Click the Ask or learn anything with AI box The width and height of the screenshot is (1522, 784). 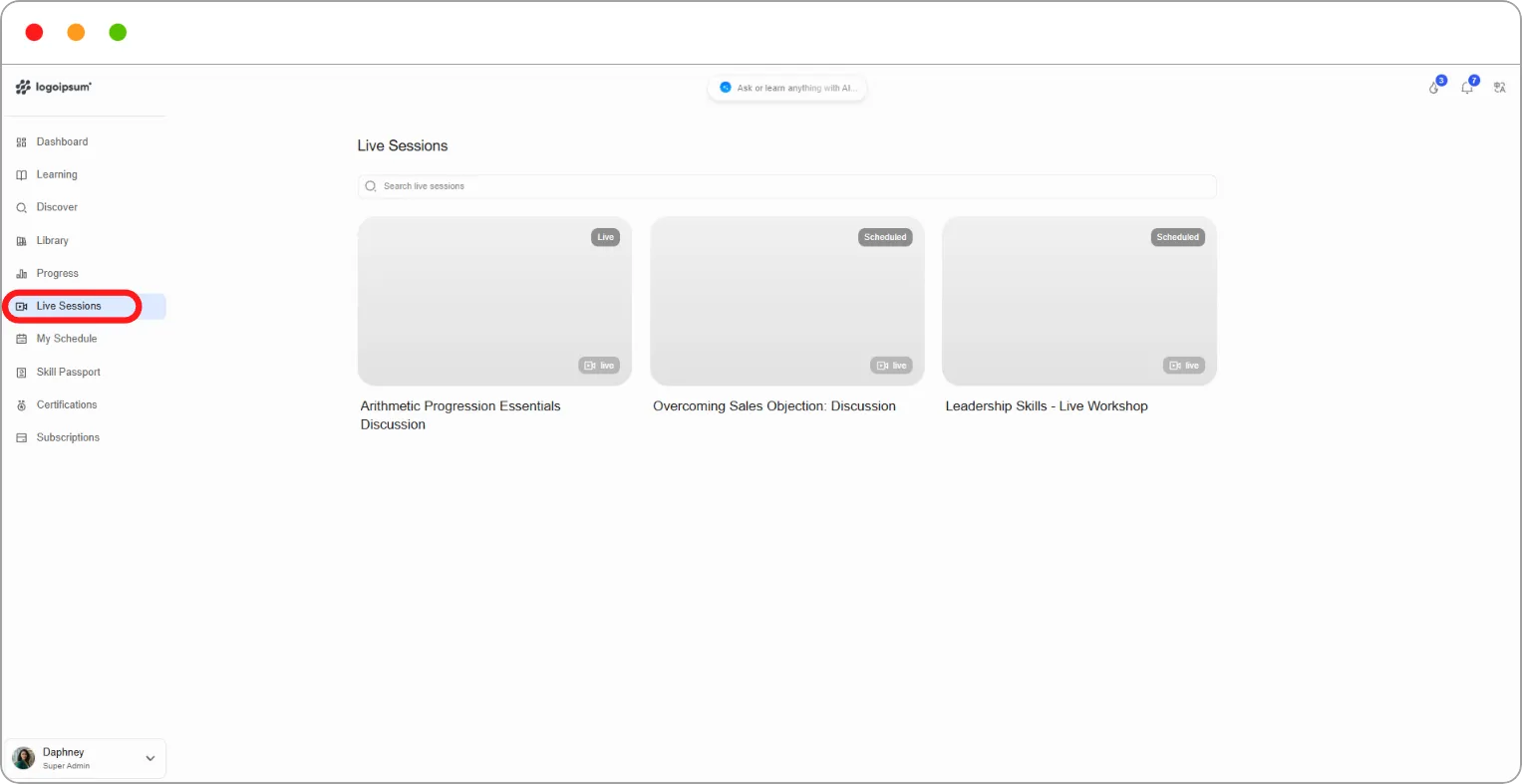coord(786,88)
